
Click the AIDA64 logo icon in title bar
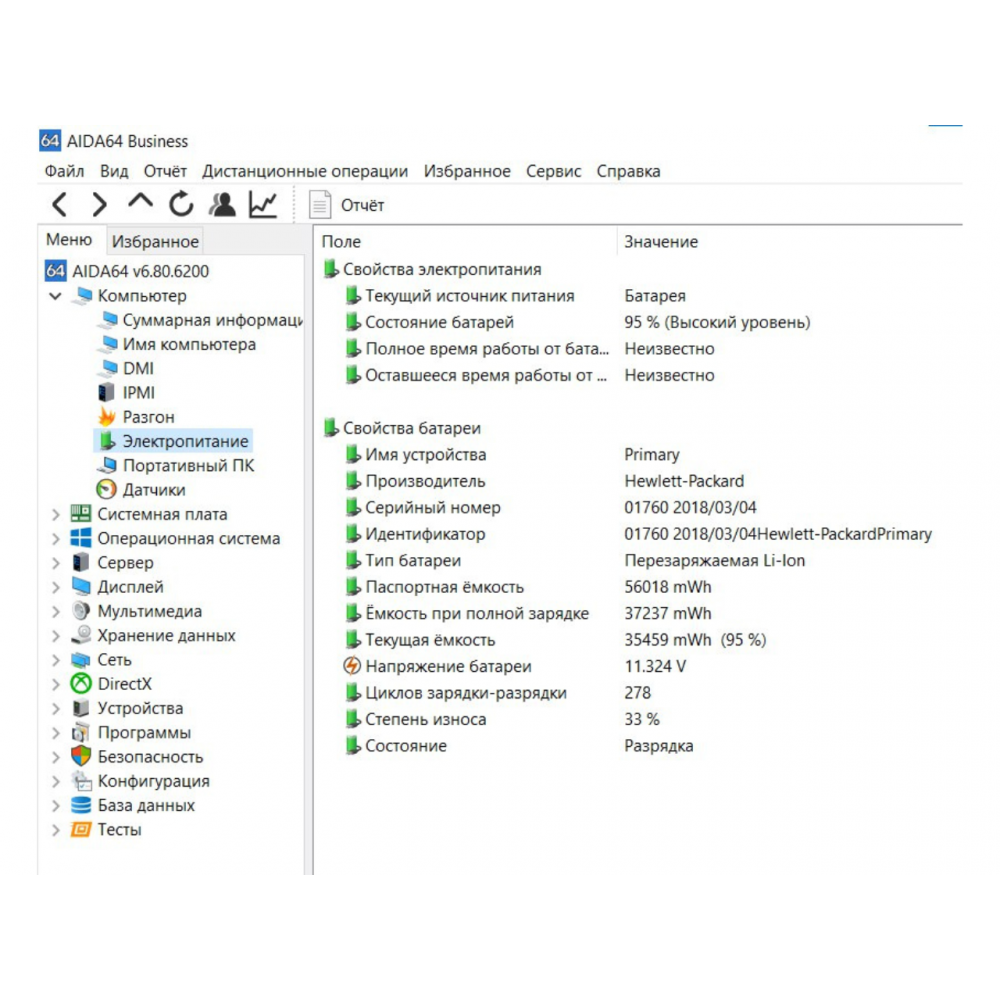50,140
